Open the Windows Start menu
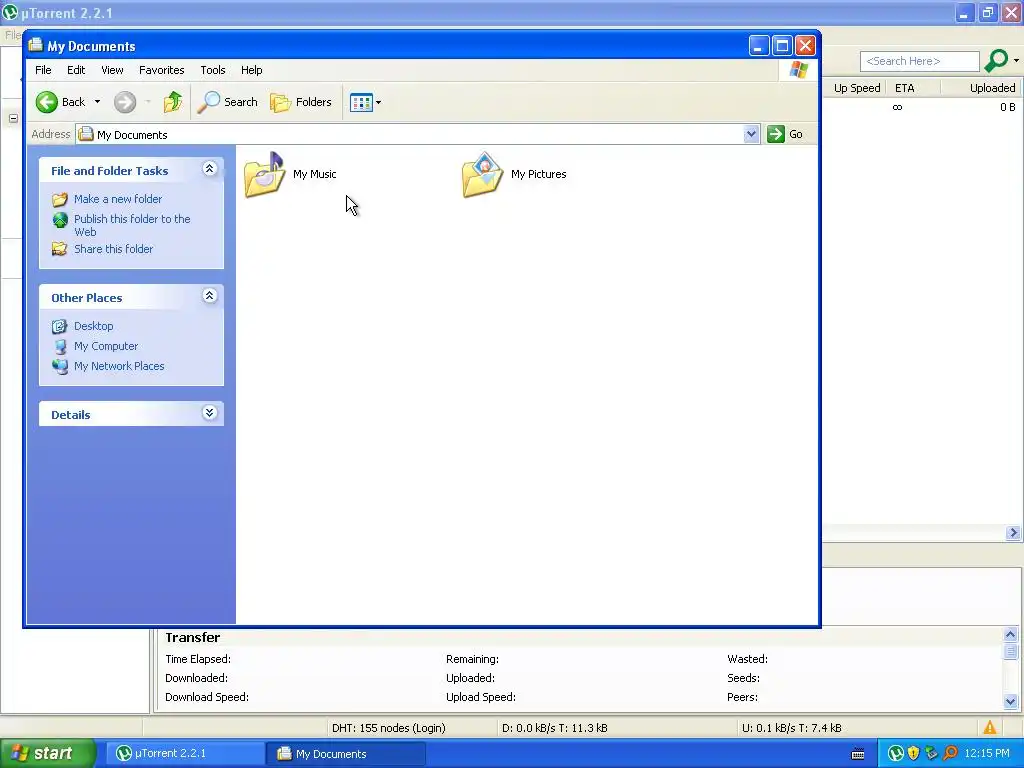 47,754
